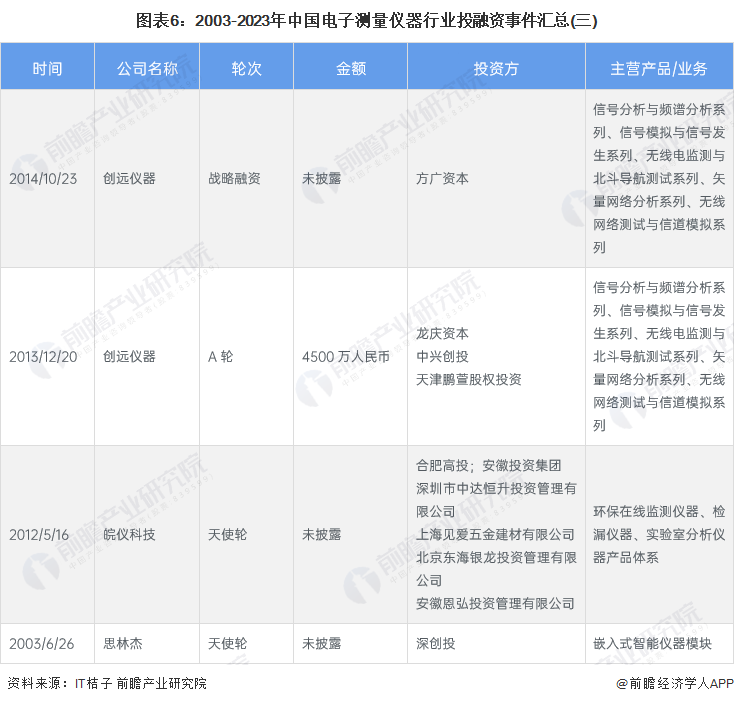The width and height of the screenshot is (734, 704).
Task: Select the 战略融资 round cell
Action: click(234, 179)
